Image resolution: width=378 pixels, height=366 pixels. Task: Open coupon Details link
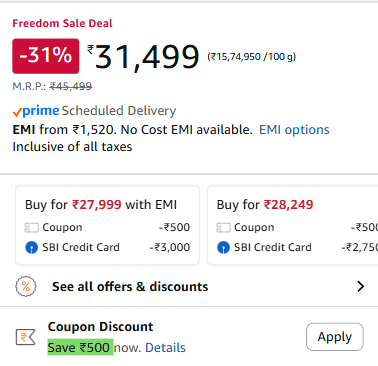(x=165, y=348)
